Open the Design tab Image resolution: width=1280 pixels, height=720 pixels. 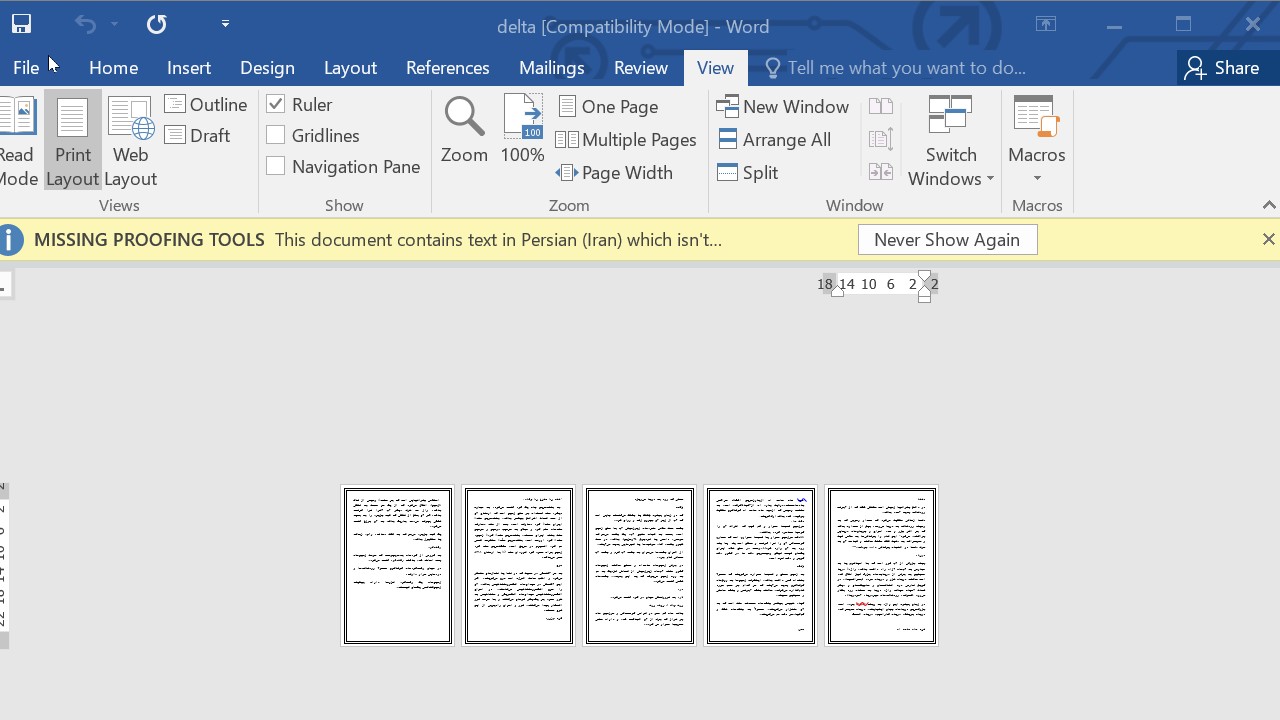(x=267, y=68)
